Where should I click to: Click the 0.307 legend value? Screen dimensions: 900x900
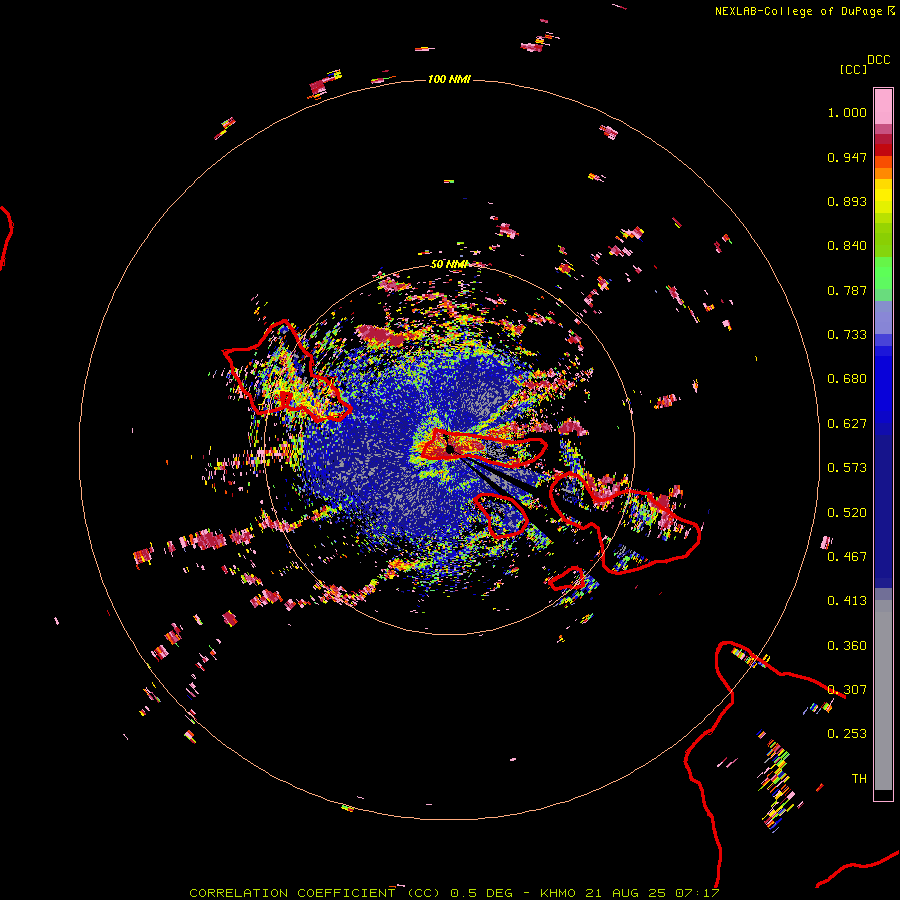point(847,690)
